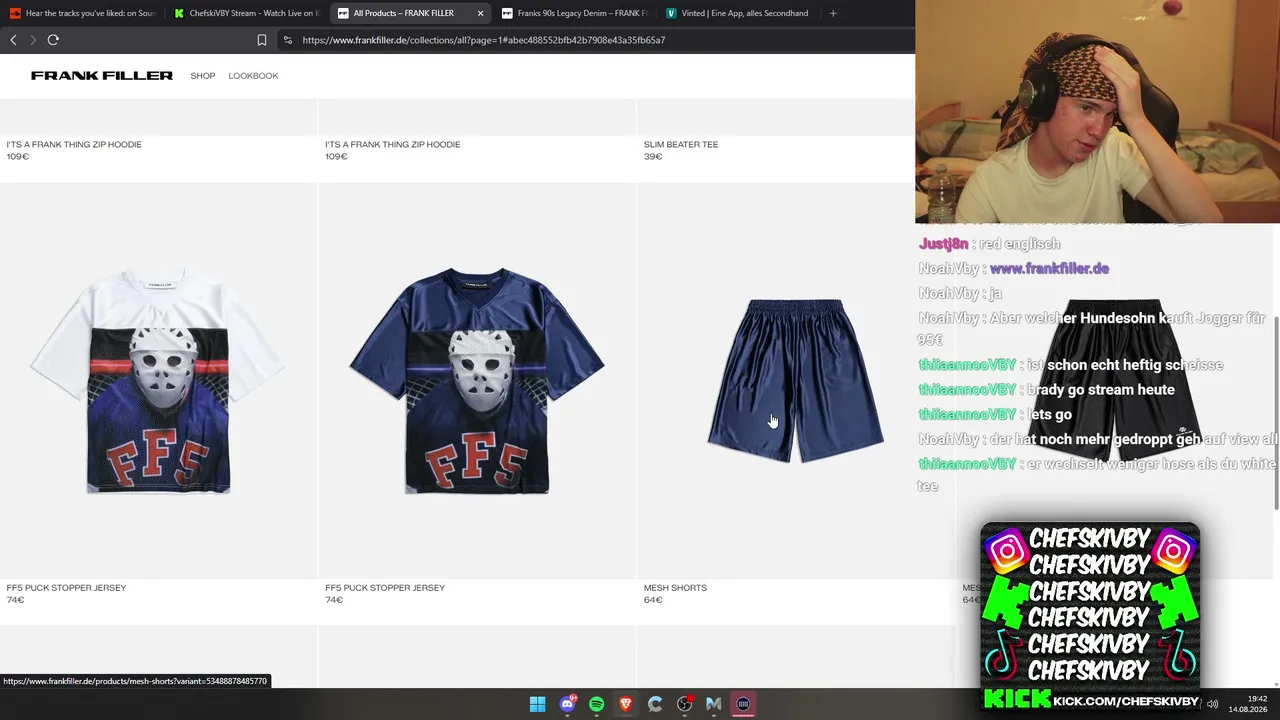Switch to the Vinted tab

(738, 13)
